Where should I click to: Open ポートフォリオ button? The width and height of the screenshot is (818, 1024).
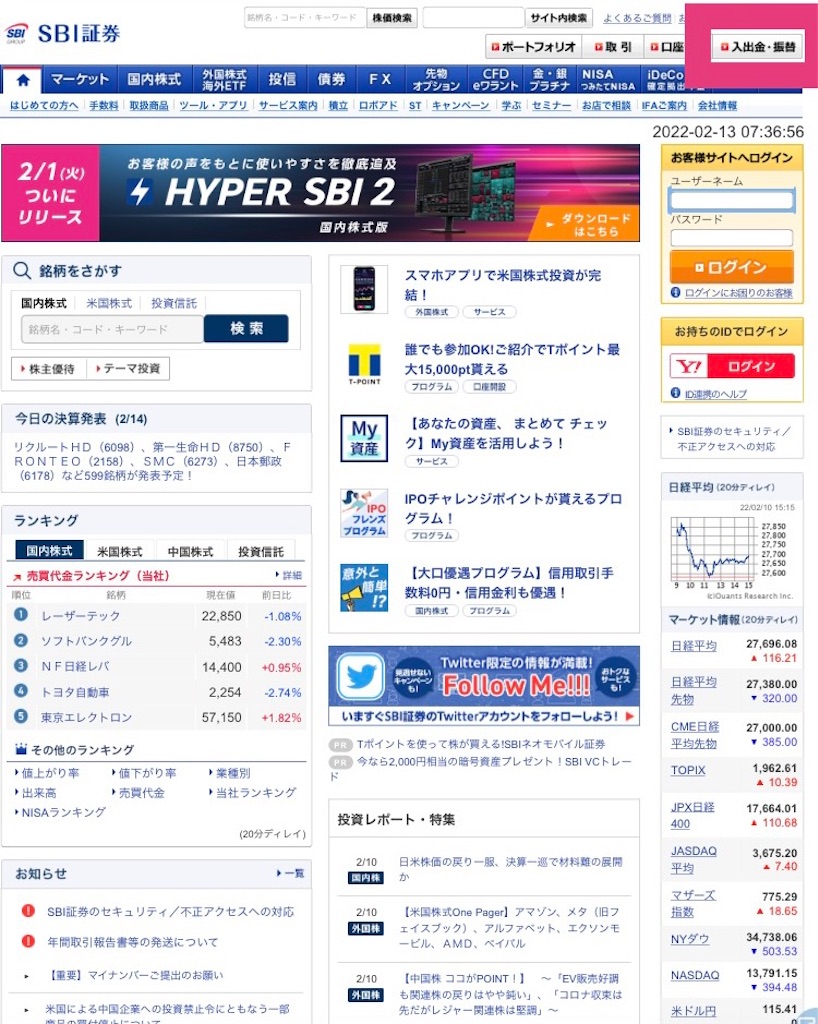533,47
